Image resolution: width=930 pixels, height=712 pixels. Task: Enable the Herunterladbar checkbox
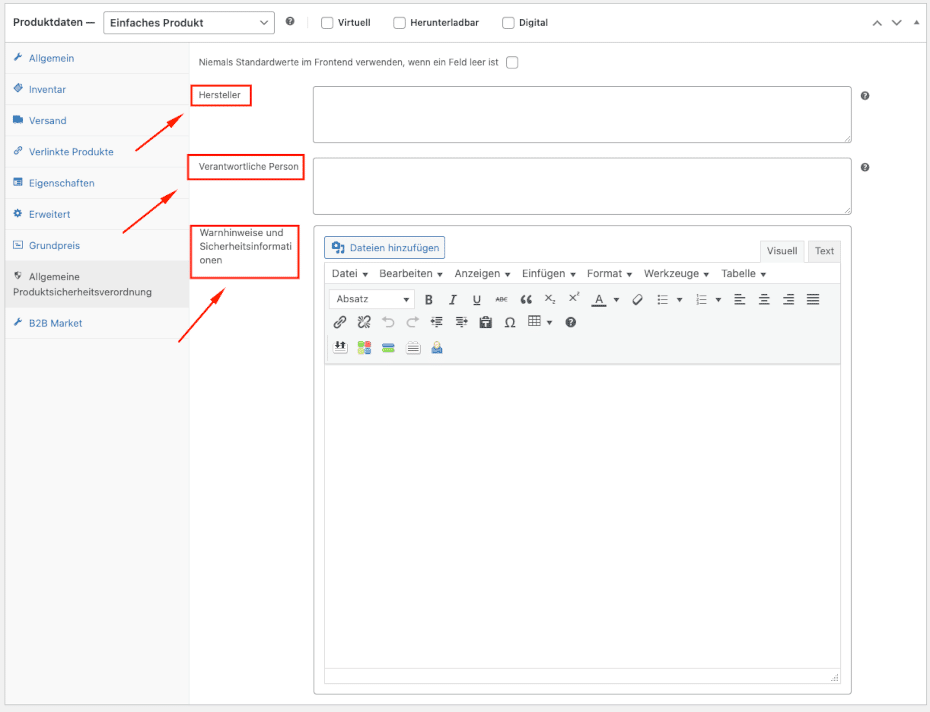click(399, 23)
